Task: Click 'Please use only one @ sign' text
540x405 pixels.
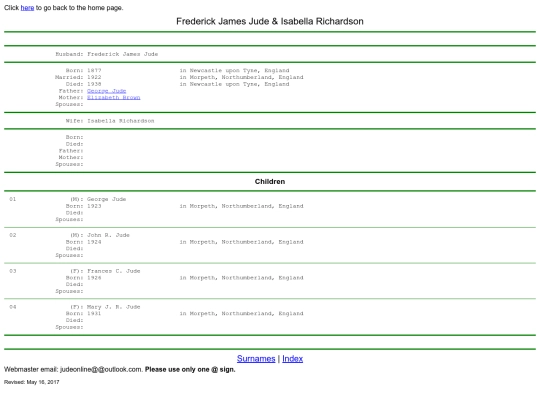Action: point(190,370)
